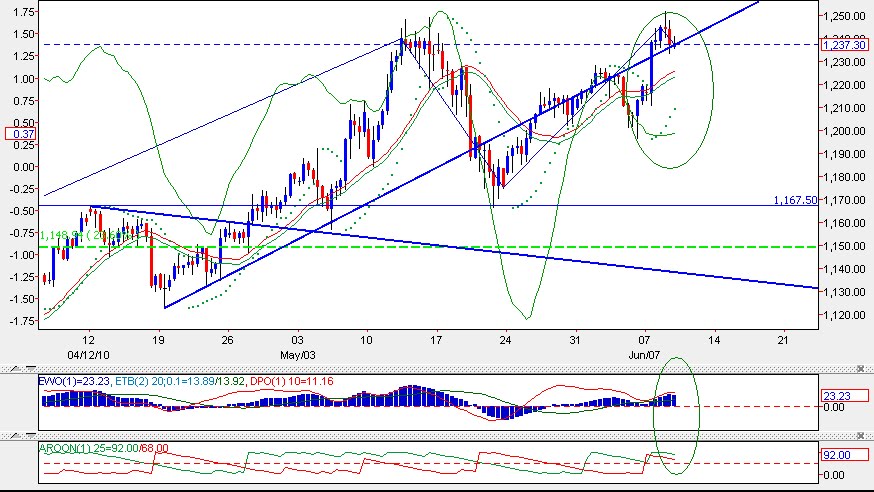Click the 92.00 value box beside AROON panel
Viewport: 874px width, 492px height.
(x=844, y=455)
